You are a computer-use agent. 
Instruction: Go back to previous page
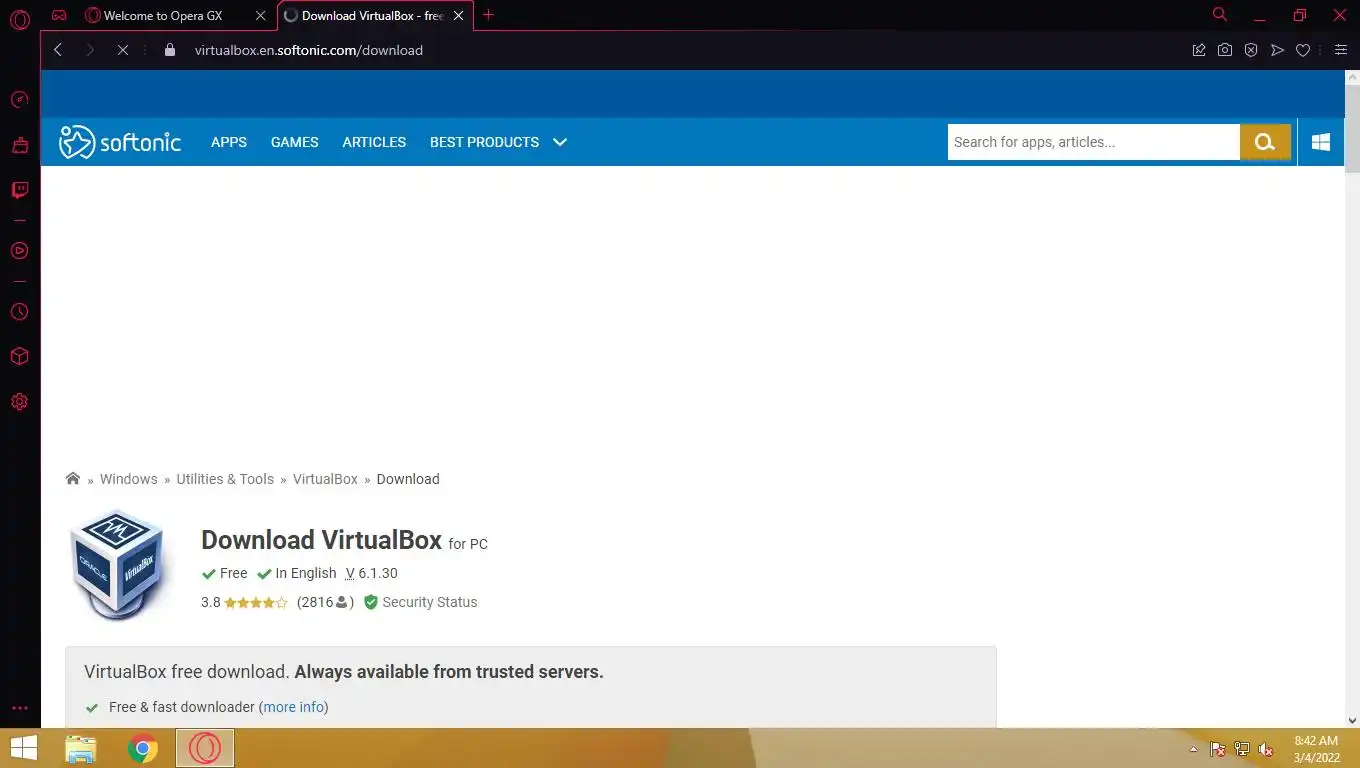[x=58, y=50]
